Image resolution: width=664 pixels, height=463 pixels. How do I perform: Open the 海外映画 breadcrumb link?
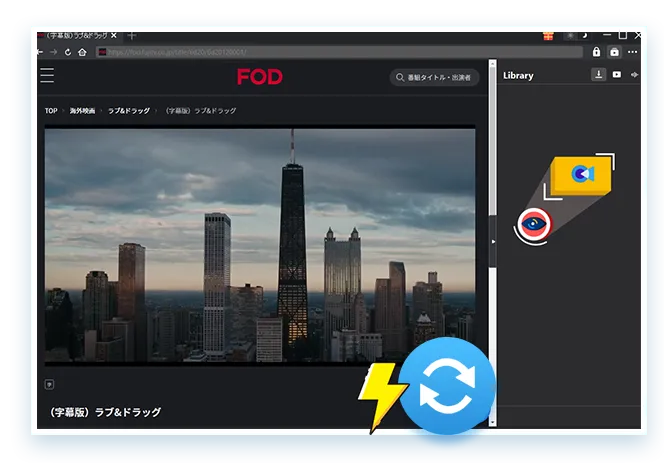(x=82, y=111)
